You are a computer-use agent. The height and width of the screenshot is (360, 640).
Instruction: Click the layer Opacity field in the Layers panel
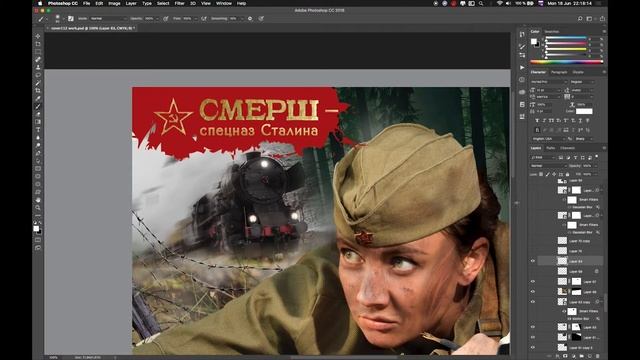(588, 166)
